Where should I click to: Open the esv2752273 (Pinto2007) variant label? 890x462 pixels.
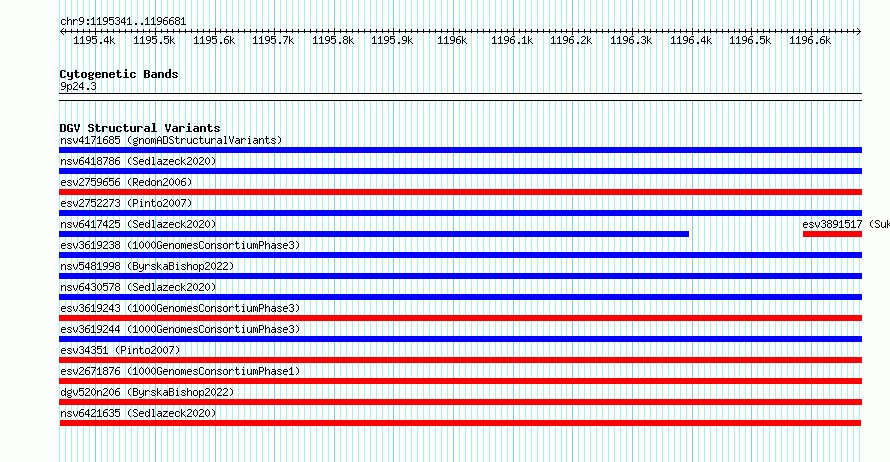(x=126, y=203)
